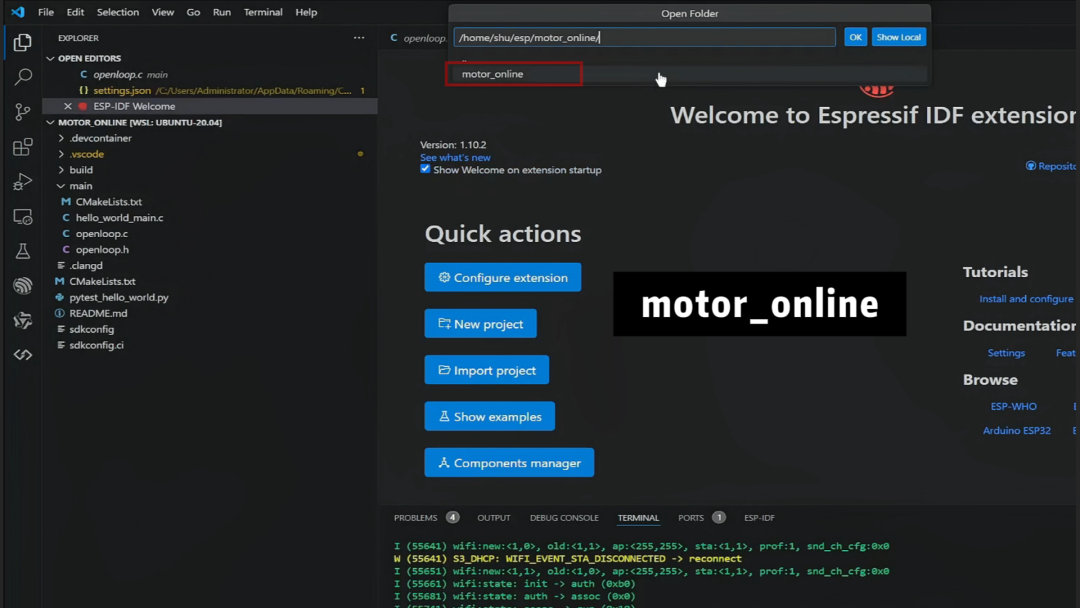Click the VS Code logo icon
This screenshot has height=608, width=1080.
18,12
